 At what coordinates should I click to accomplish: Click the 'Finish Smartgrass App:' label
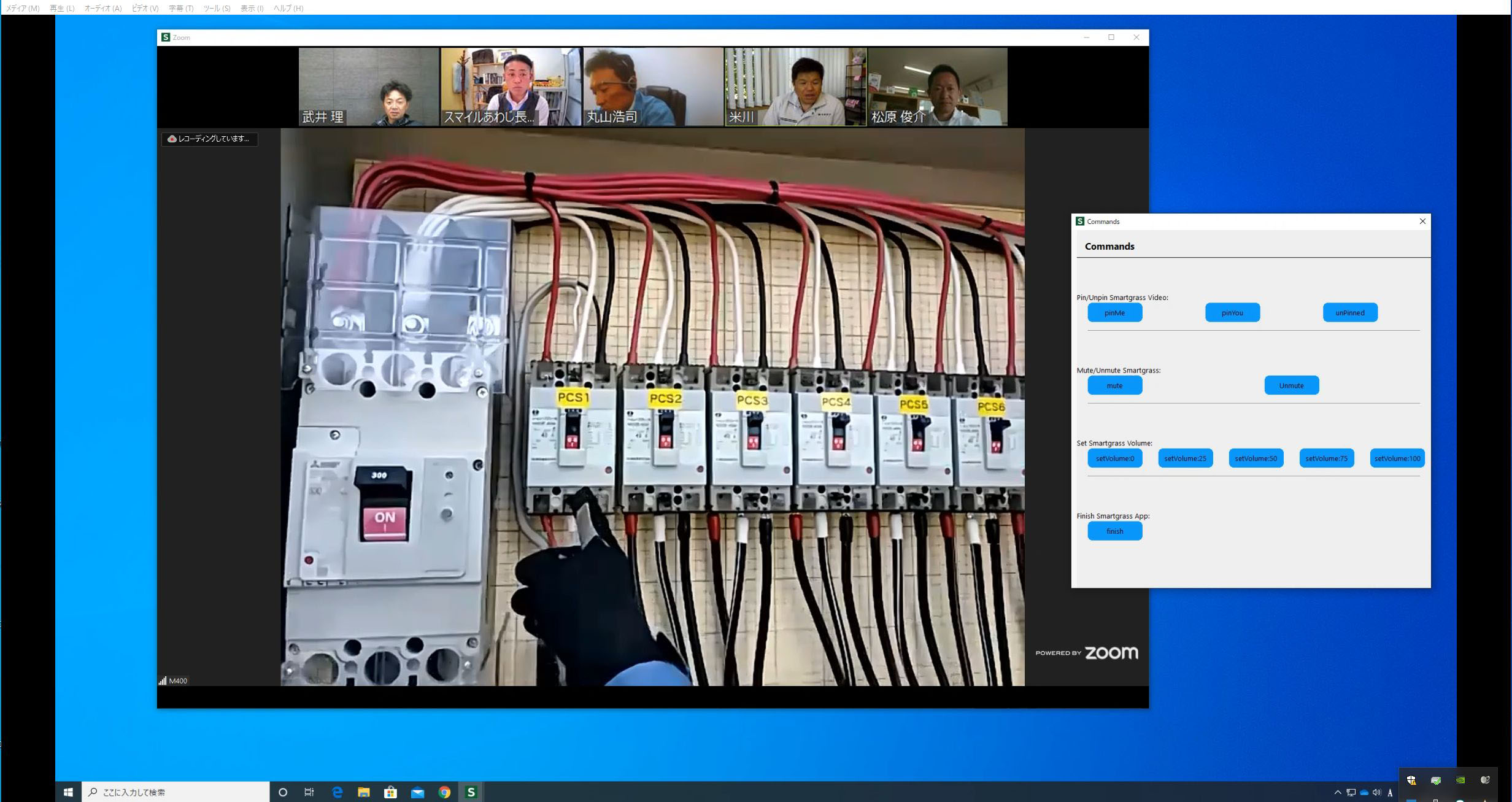click(x=1113, y=516)
